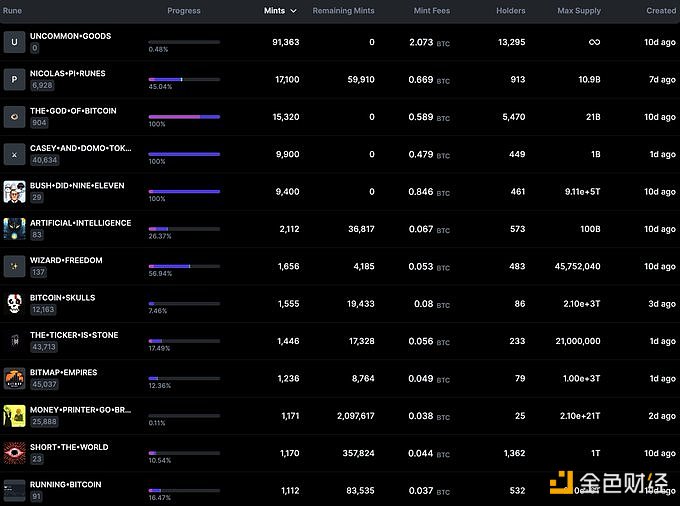The width and height of the screenshot is (680, 506).
Task: Sort table by Mint Fees column
Action: pos(432,10)
